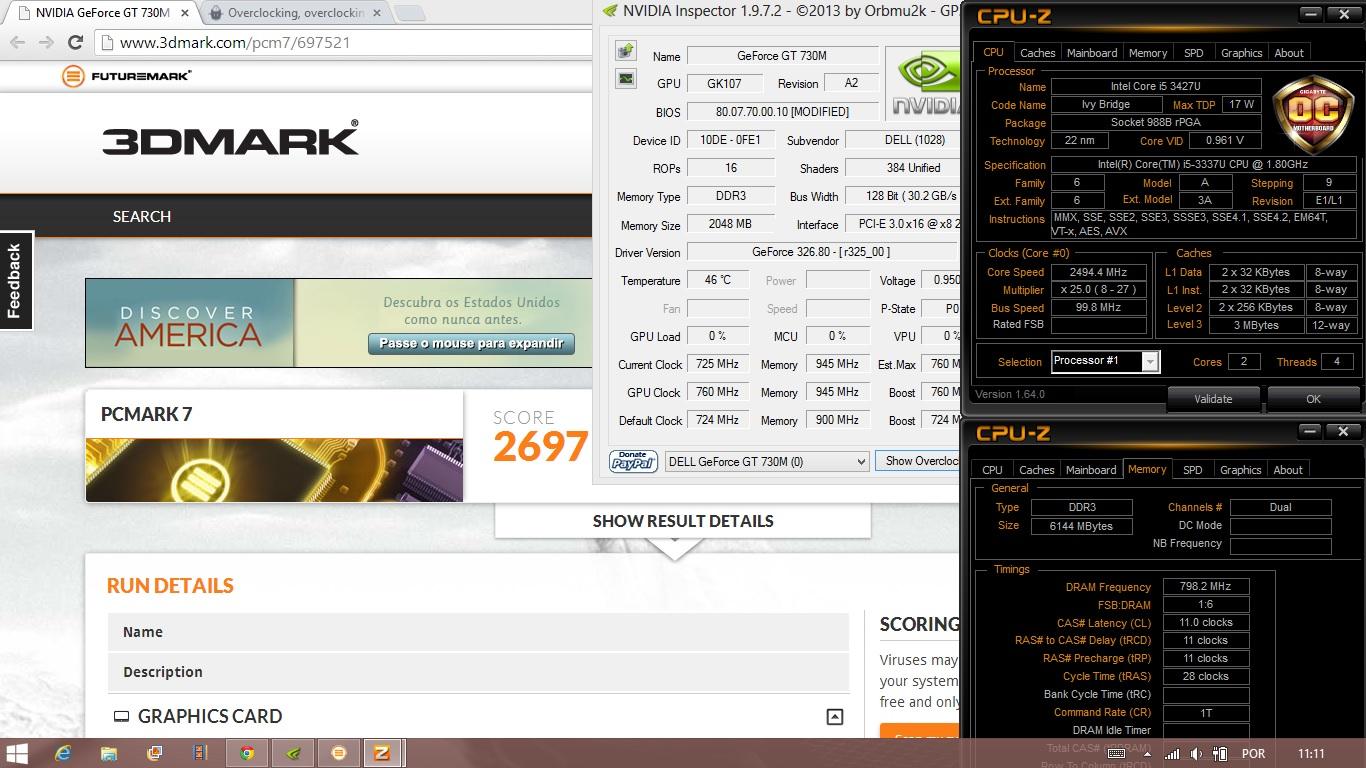This screenshot has width=1366, height=768.
Task: Click the 2494.4 MHz Core Speed value
Action: (1098, 272)
